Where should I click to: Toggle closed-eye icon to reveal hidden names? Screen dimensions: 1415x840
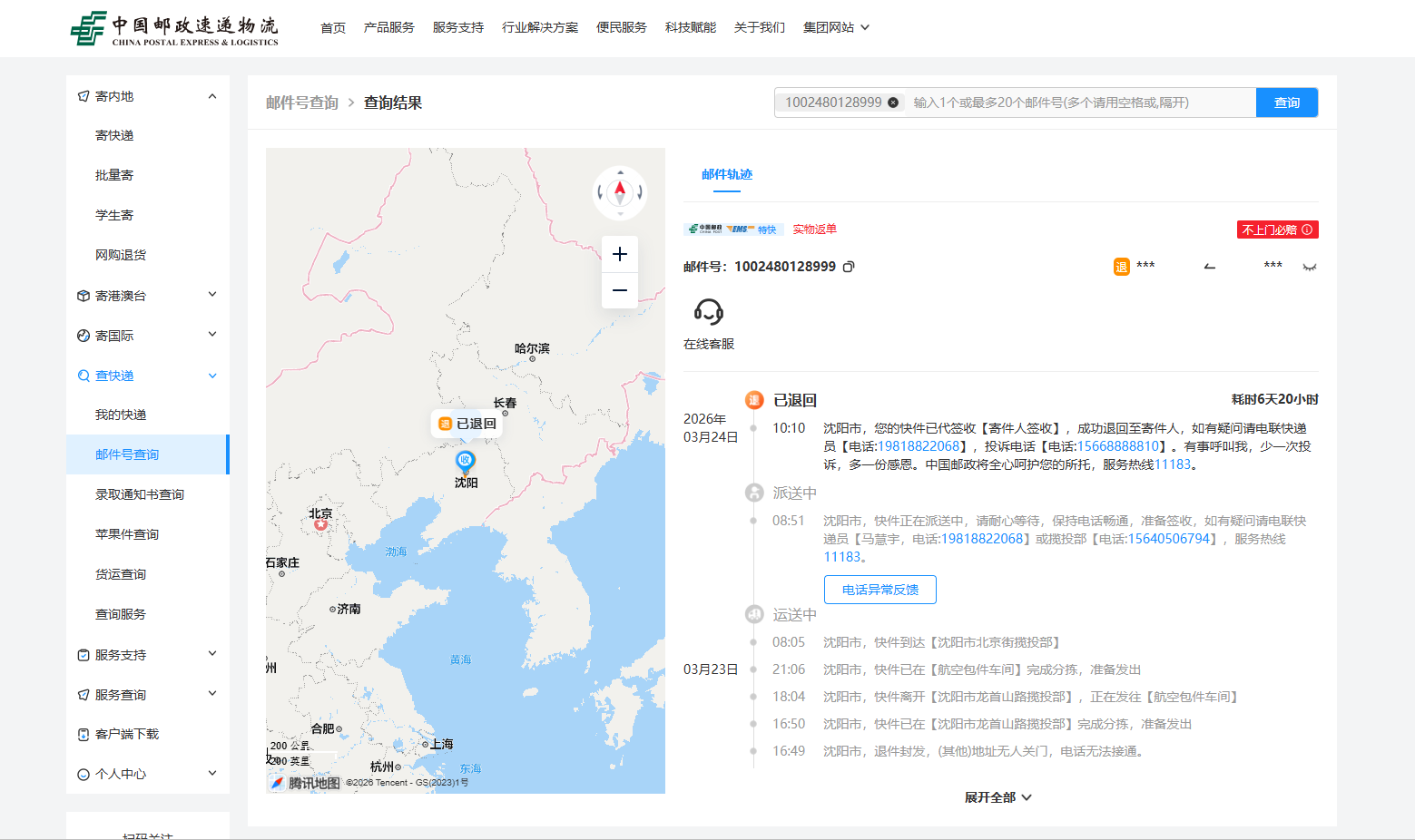click(1309, 267)
